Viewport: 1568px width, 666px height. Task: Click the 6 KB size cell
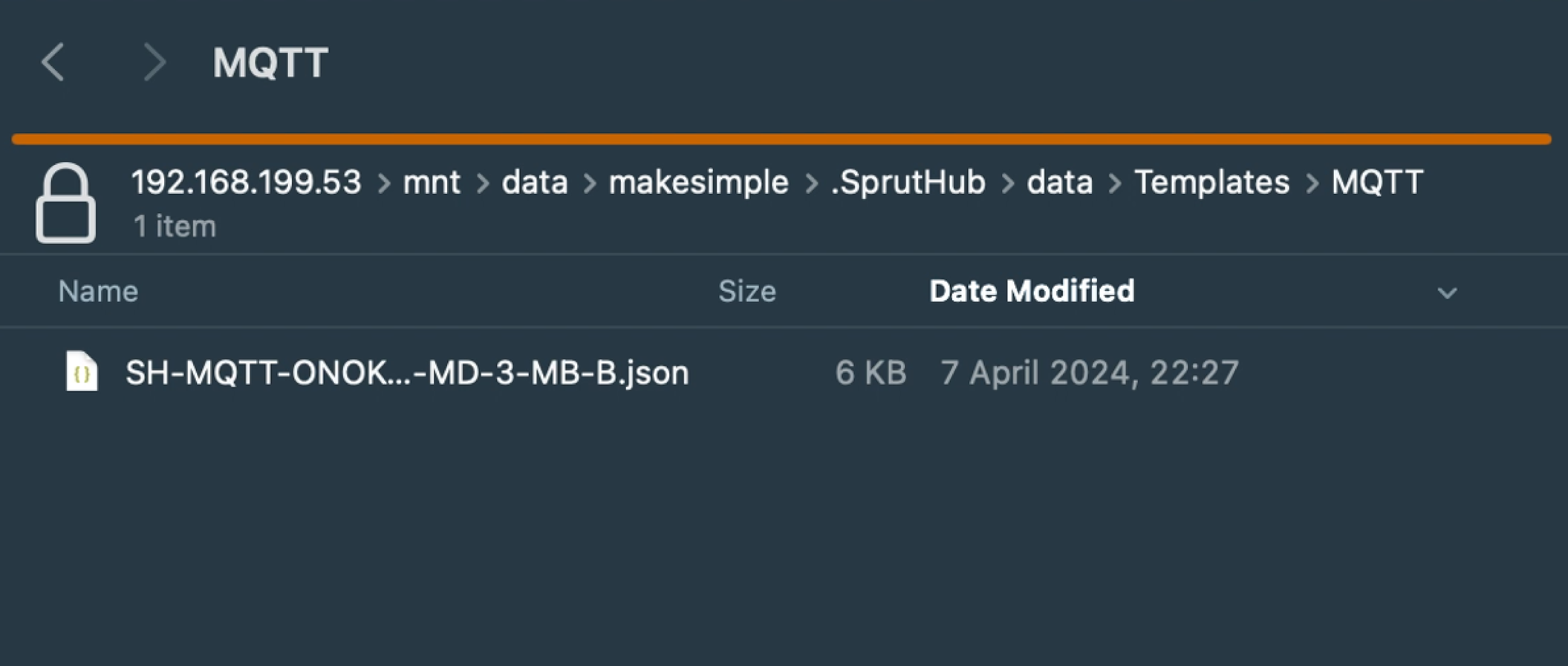click(x=870, y=373)
